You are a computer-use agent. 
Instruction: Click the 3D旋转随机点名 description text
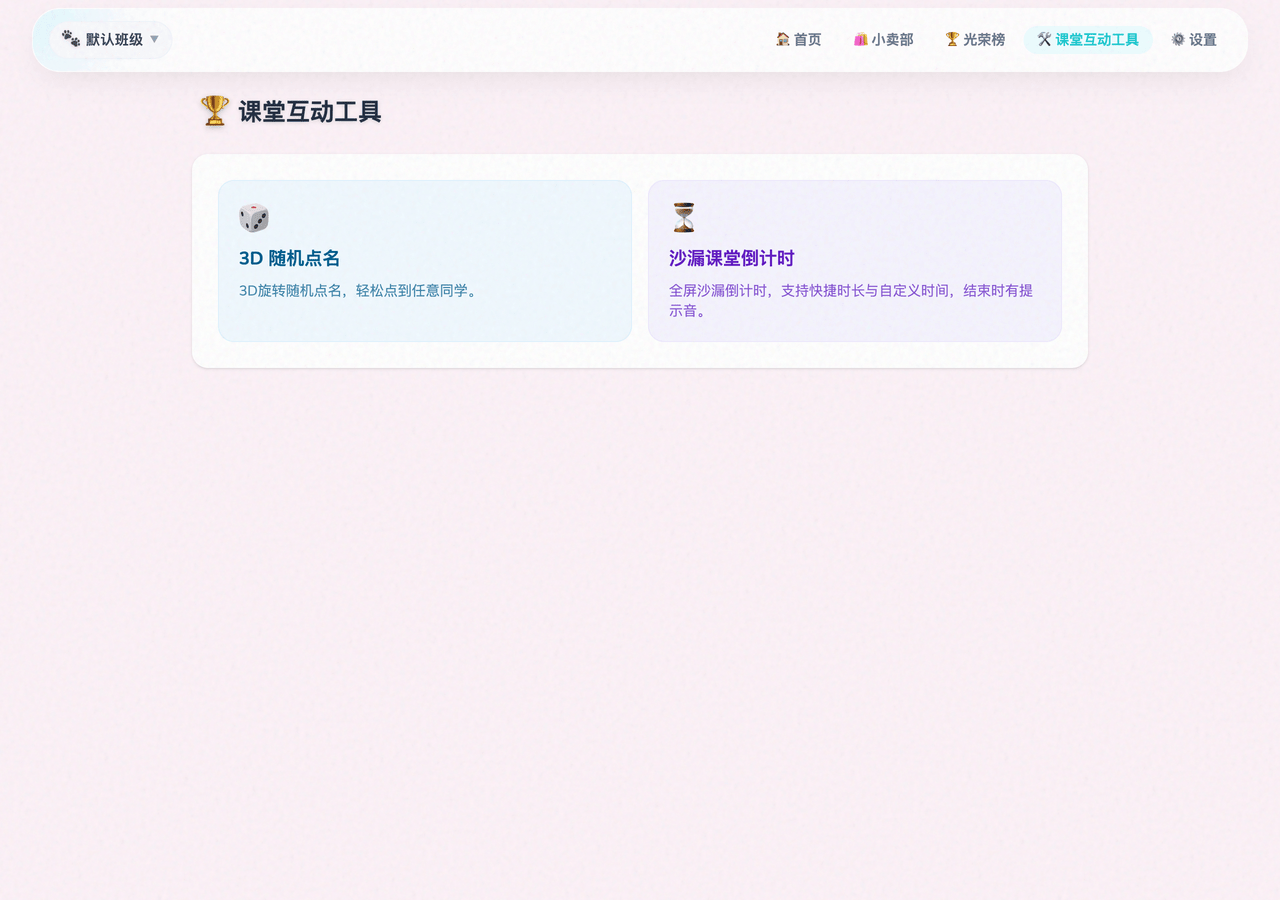[360, 291]
